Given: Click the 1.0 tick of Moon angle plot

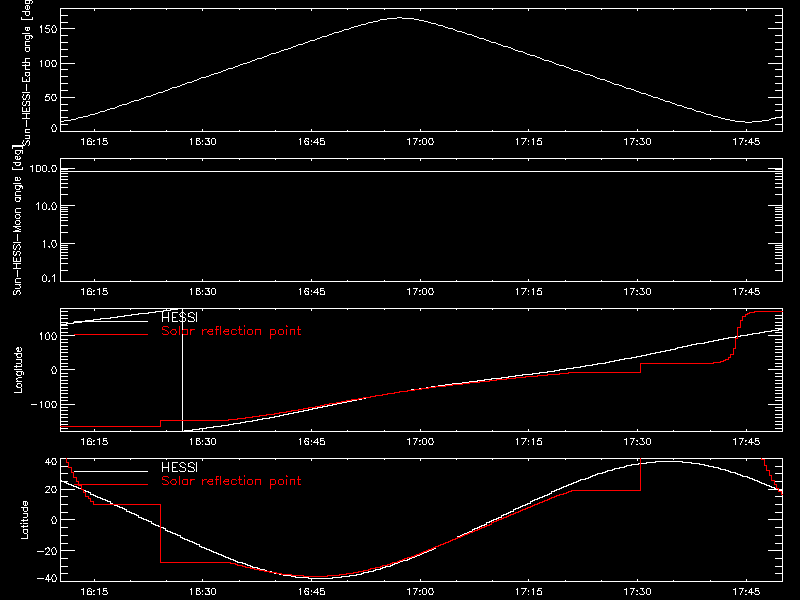Looking at the screenshot, I should [x=49, y=244].
